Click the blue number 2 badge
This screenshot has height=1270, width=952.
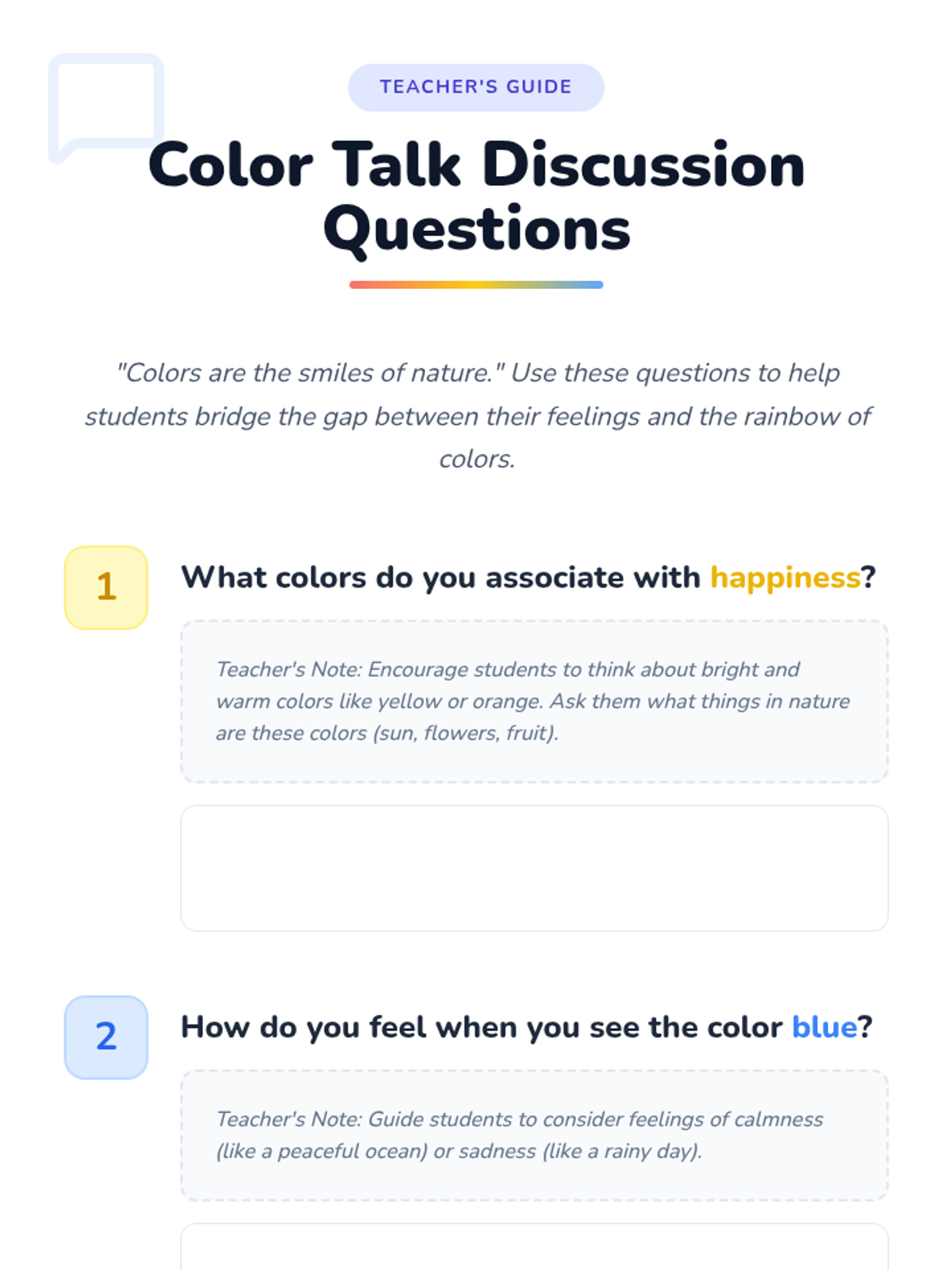coord(106,1037)
